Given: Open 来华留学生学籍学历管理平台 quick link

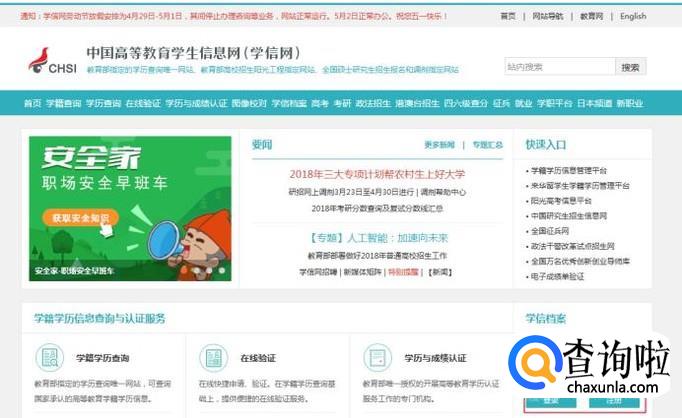Looking at the screenshot, I should point(580,186).
